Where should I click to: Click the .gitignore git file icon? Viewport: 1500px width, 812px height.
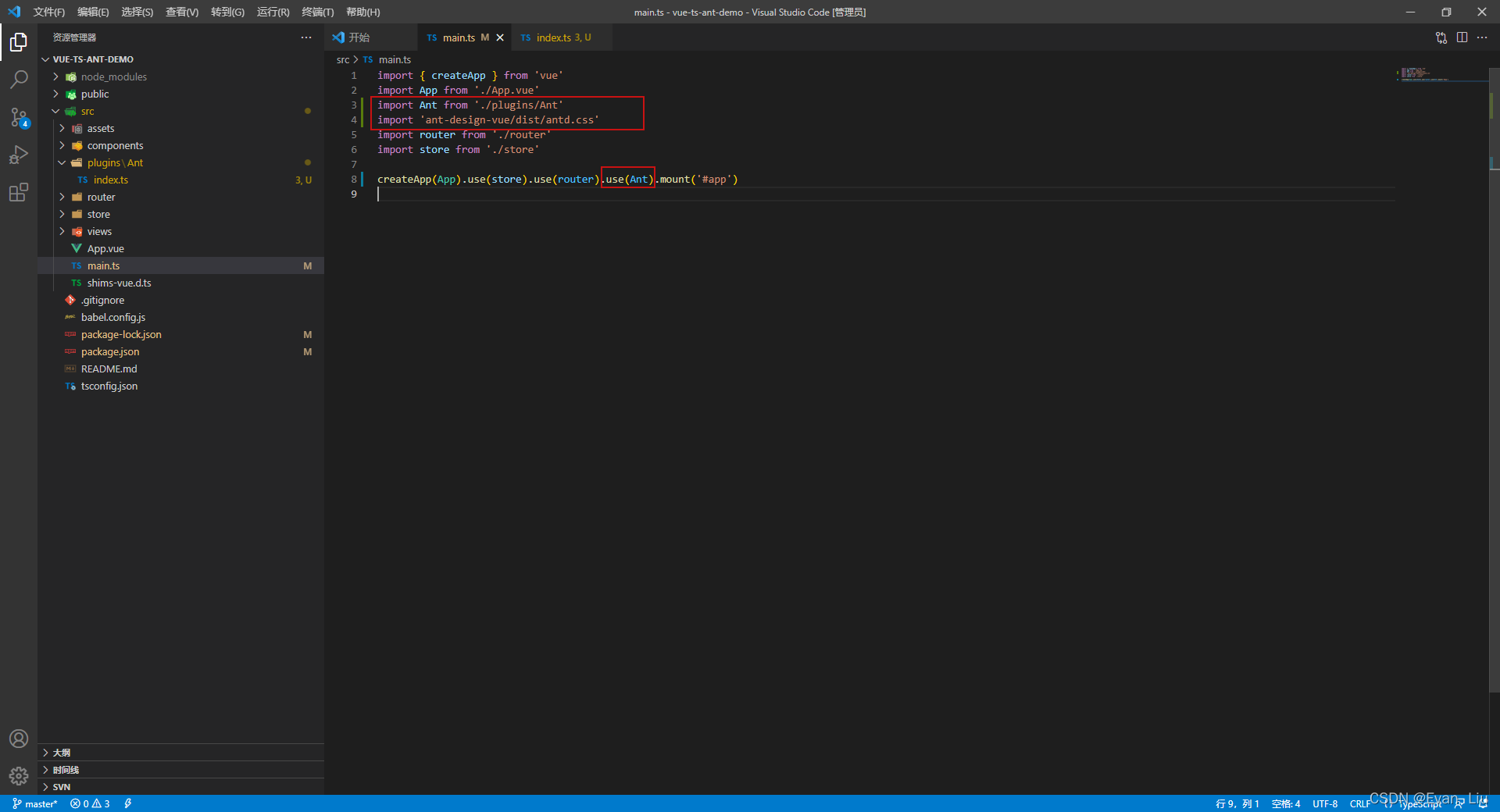[70, 300]
